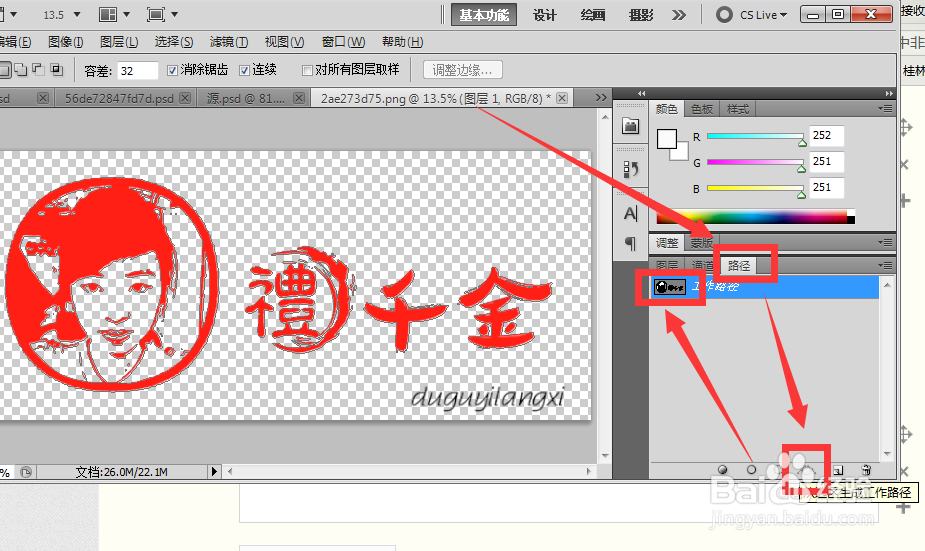Show hidden document tabs via >> chevron
The image size is (925, 551).
[x=601, y=97]
